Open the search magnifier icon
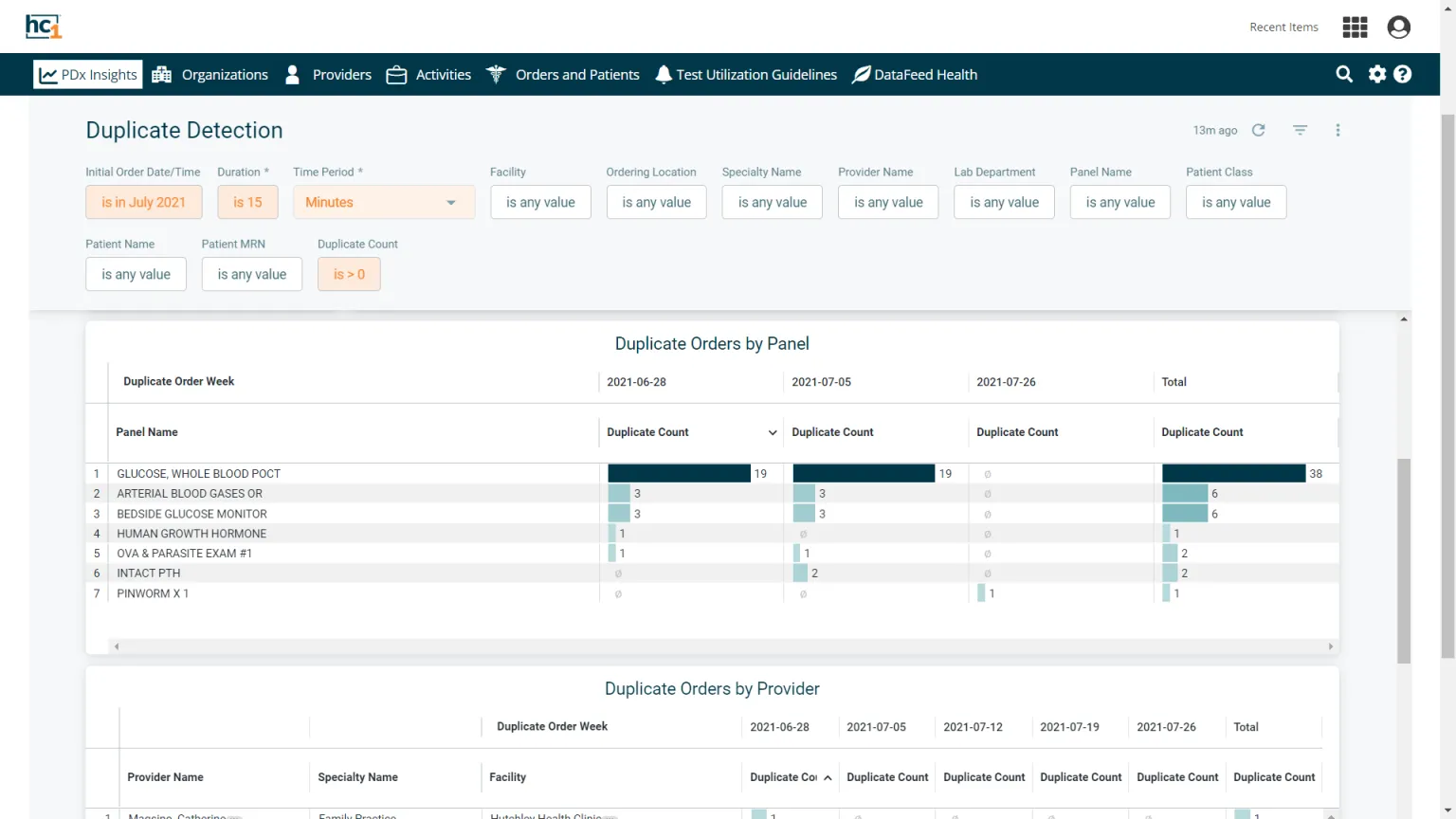The image size is (1456, 819). point(1344,74)
